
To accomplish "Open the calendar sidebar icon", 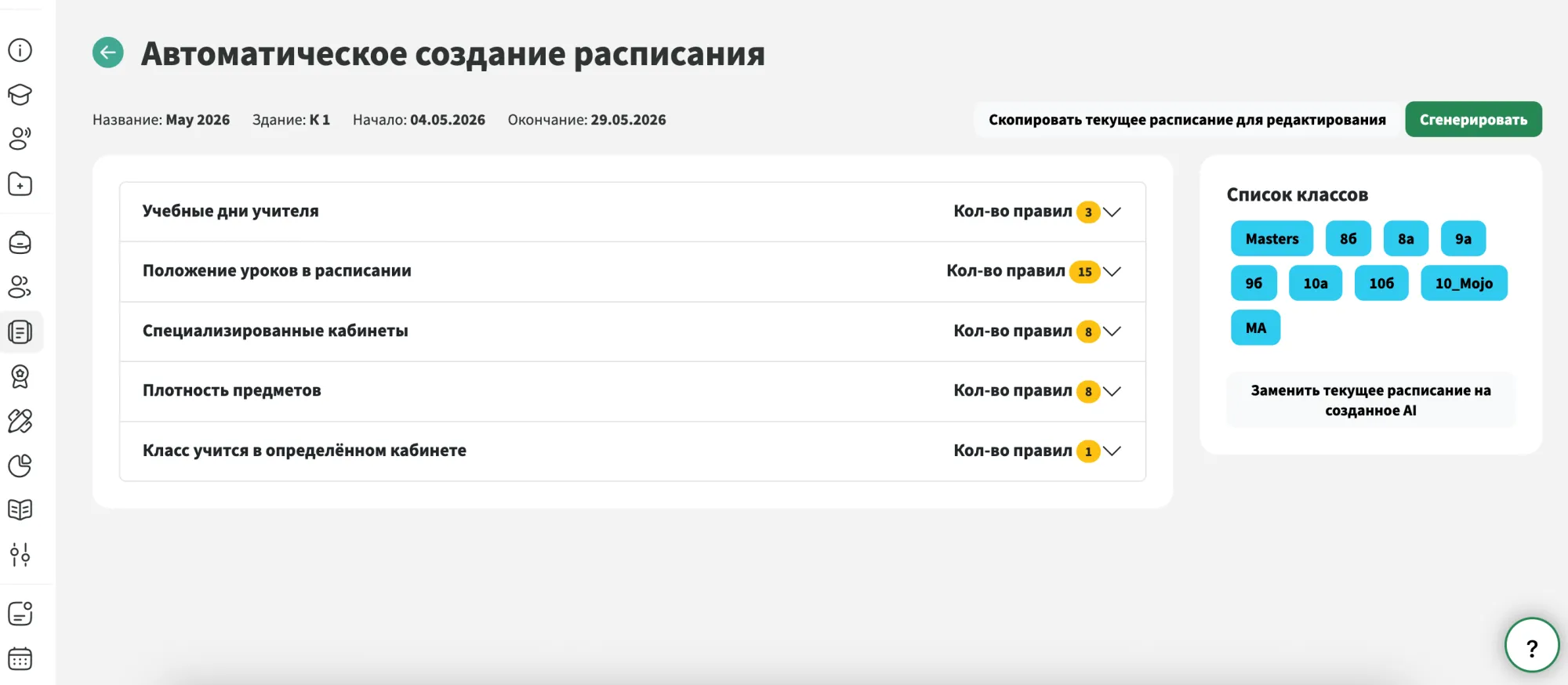I will click(20, 658).
